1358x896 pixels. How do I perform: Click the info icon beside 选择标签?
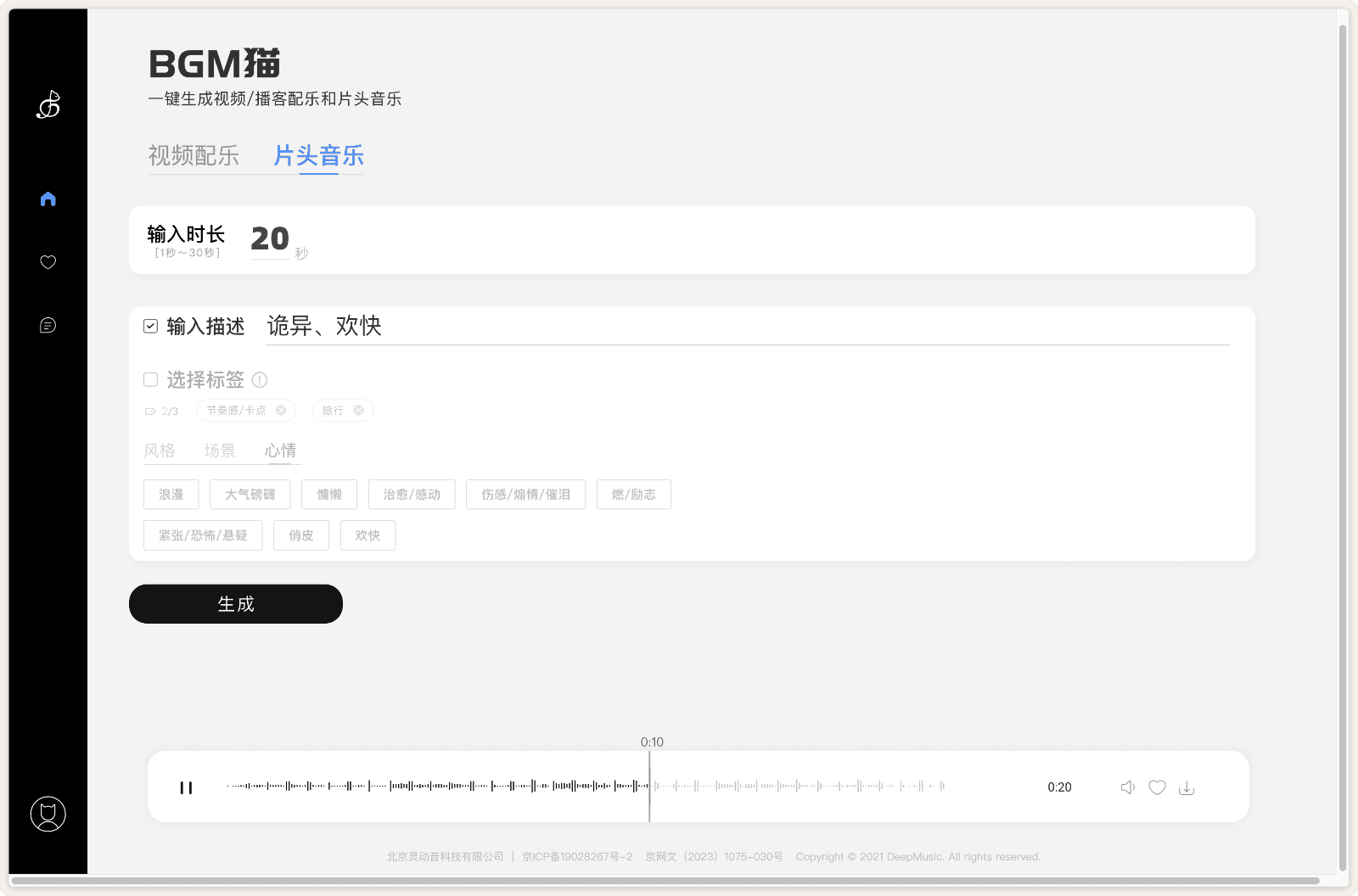tap(260, 380)
